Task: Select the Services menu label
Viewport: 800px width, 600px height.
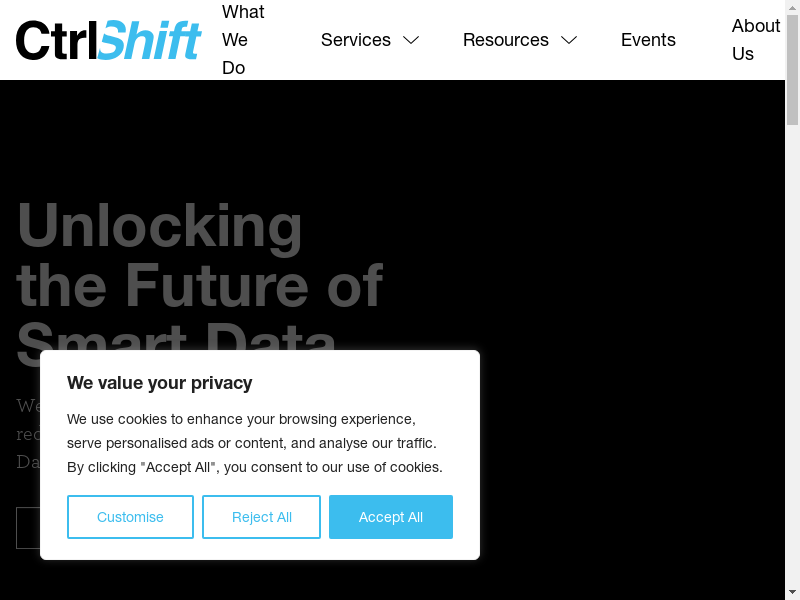Action: (x=355, y=40)
